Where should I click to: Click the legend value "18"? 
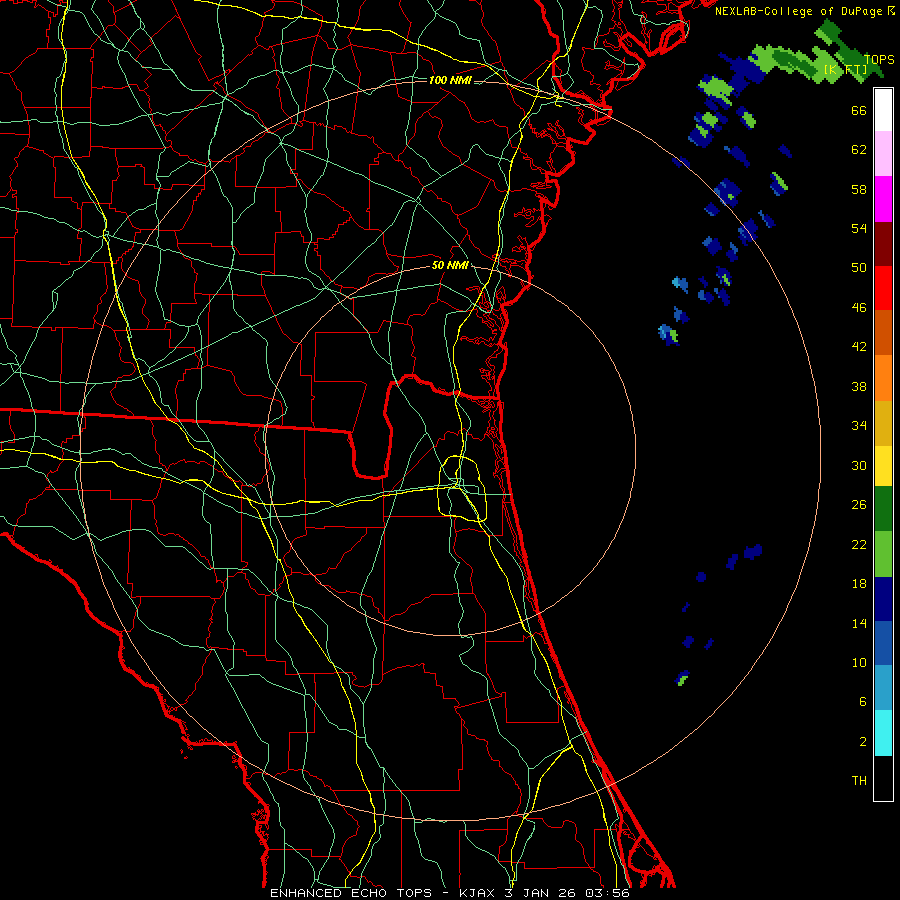pyautogui.click(x=859, y=584)
